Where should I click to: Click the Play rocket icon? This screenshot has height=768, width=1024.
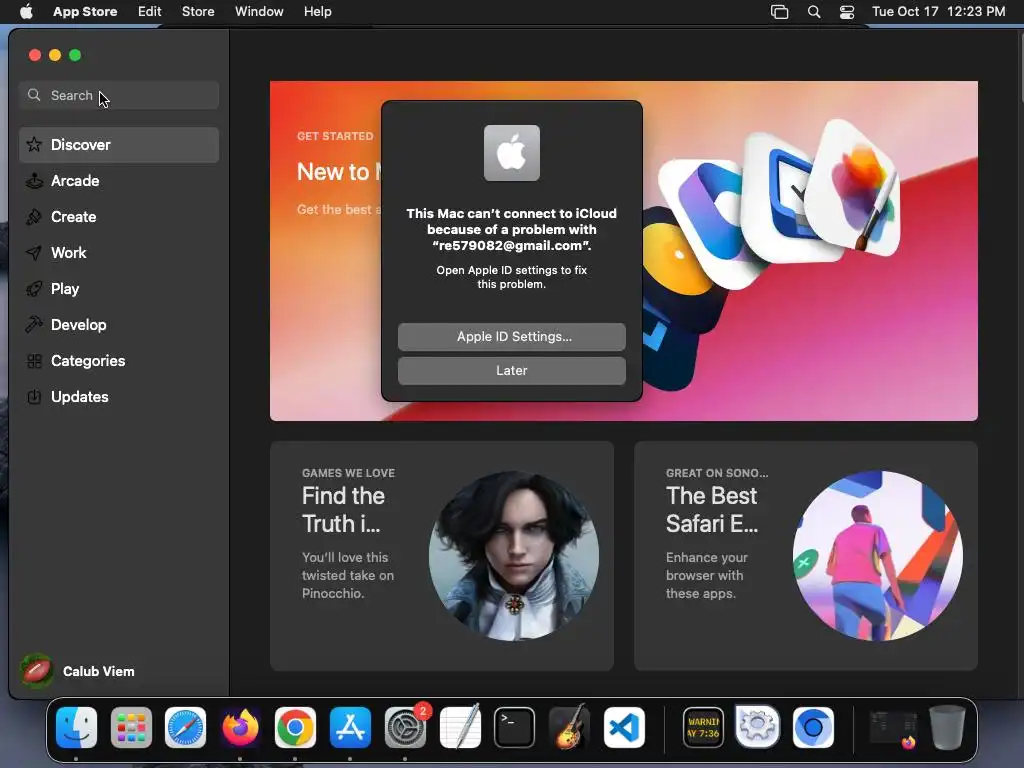pyautogui.click(x=34, y=288)
